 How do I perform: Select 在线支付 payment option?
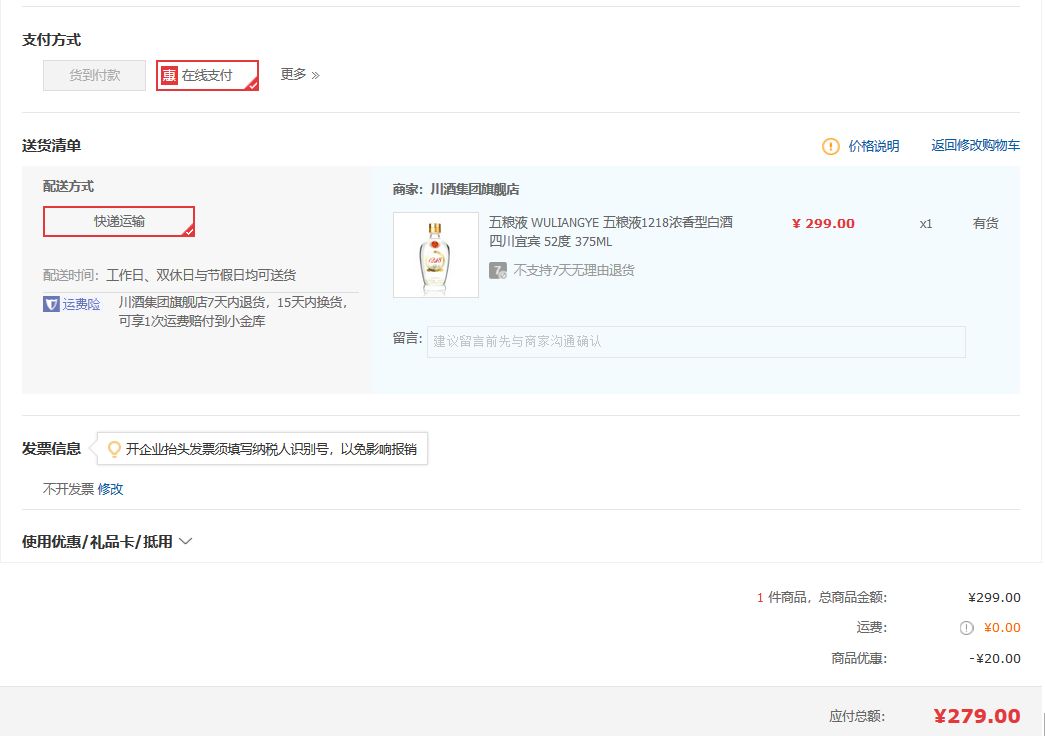pyautogui.click(x=207, y=75)
